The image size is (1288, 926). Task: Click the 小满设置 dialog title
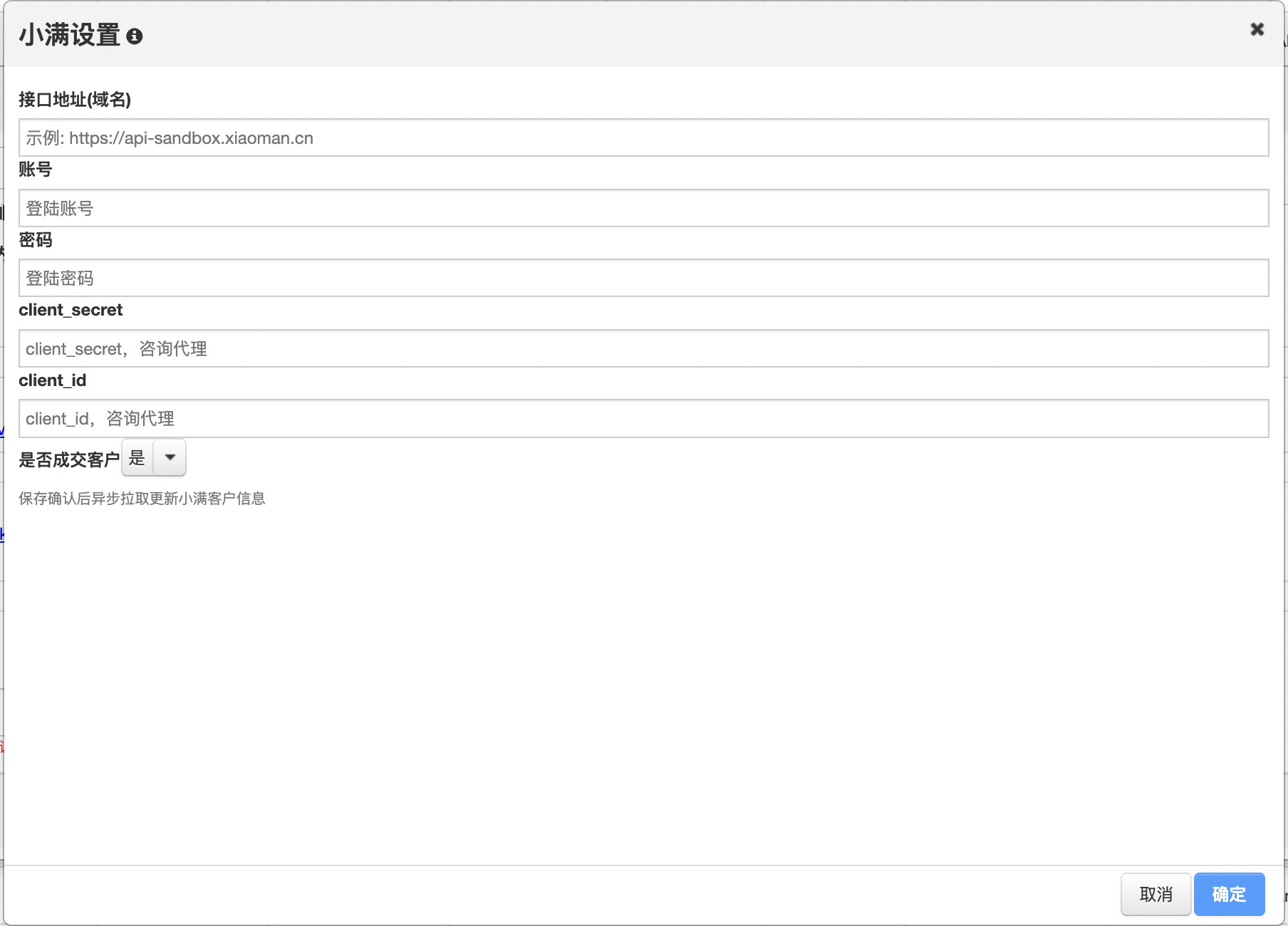tap(69, 35)
